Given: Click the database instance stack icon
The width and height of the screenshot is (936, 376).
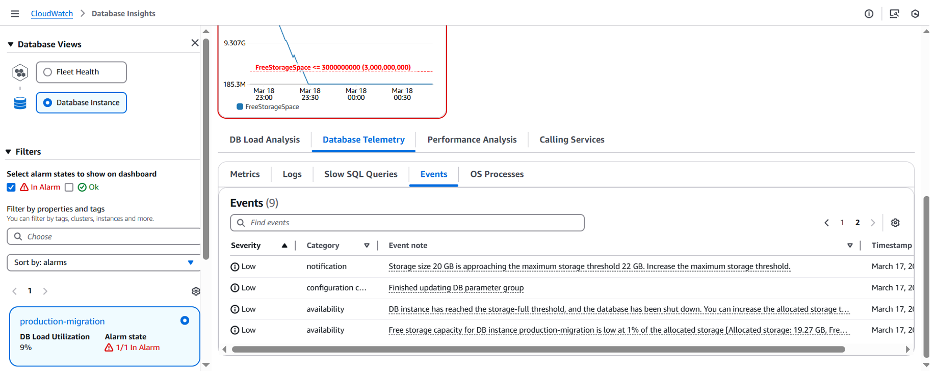Looking at the screenshot, I should [20, 103].
